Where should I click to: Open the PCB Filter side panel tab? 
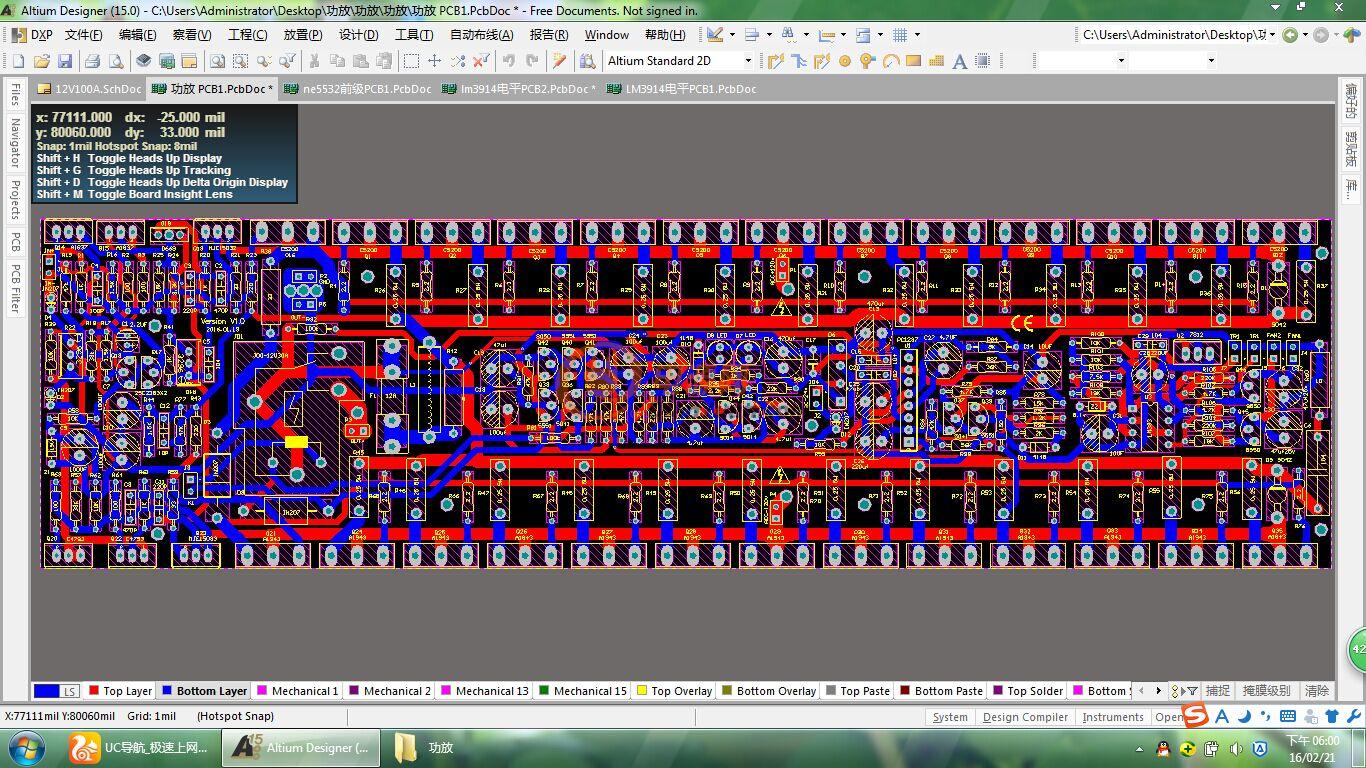click(15, 289)
